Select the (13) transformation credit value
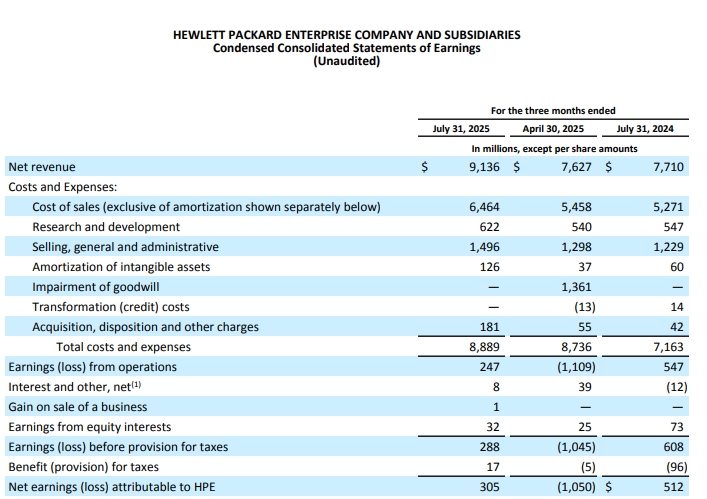This screenshot has width=707, height=499. pyautogui.click(x=579, y=307)
